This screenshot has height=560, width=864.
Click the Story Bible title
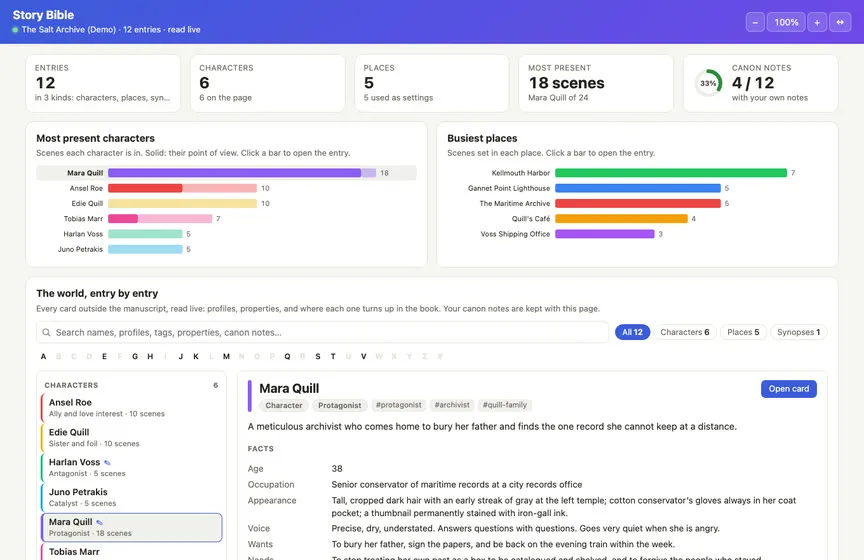pyautogui.click(x=43, y=15)
